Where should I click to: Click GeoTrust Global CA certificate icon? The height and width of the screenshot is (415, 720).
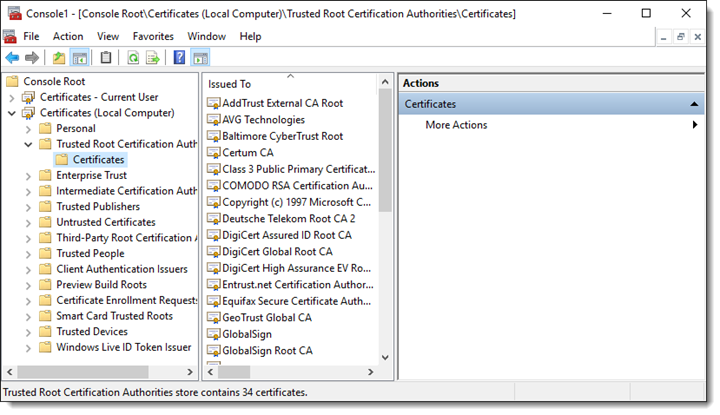(214, 318)
